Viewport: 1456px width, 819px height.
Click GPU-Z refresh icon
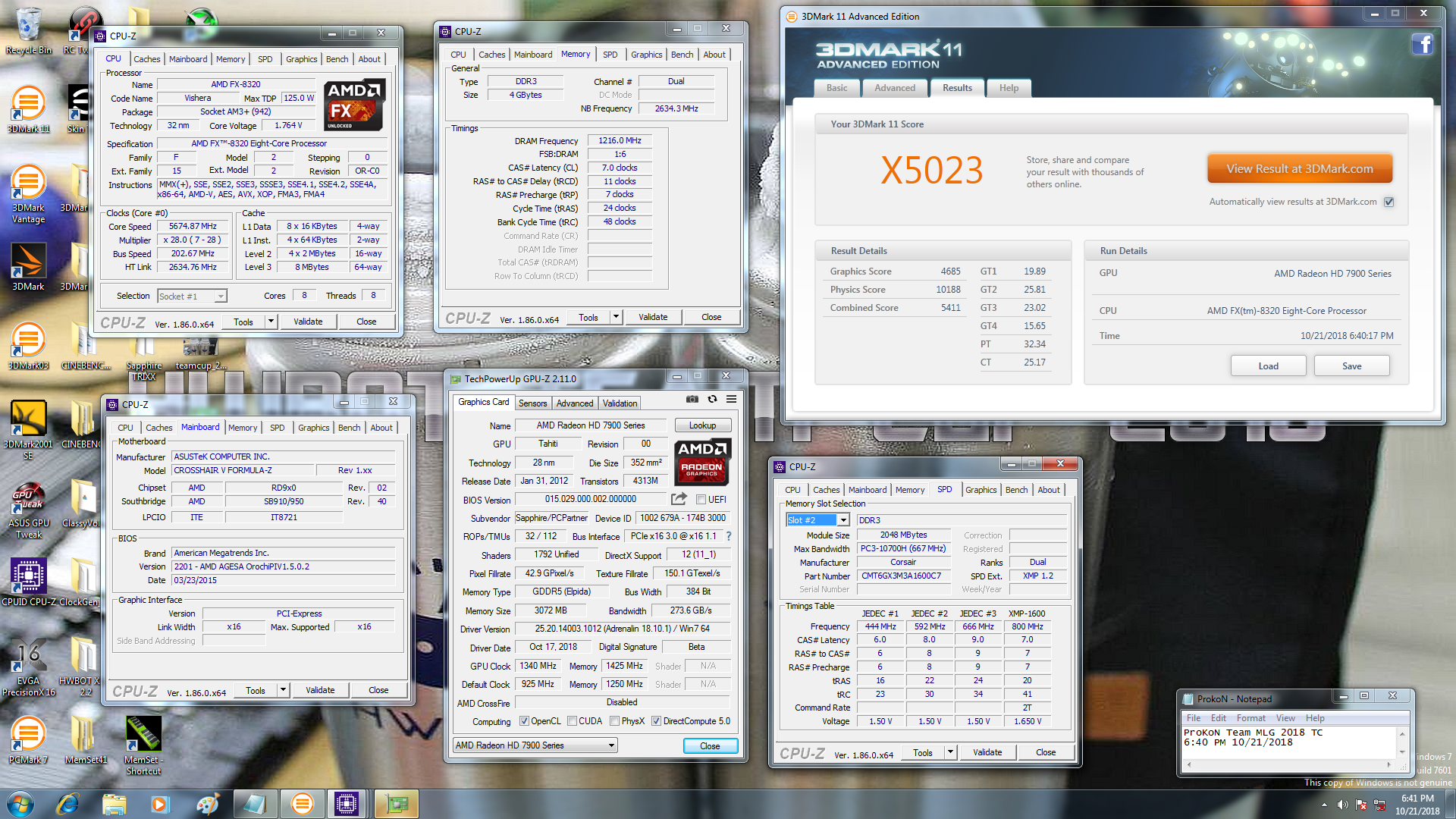click(712, 399)
